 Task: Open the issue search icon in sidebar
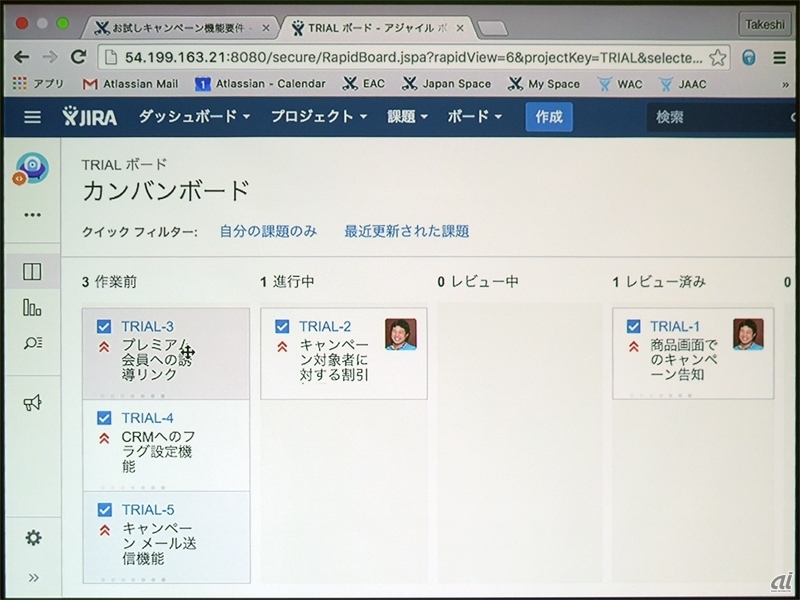click(33, 343)
